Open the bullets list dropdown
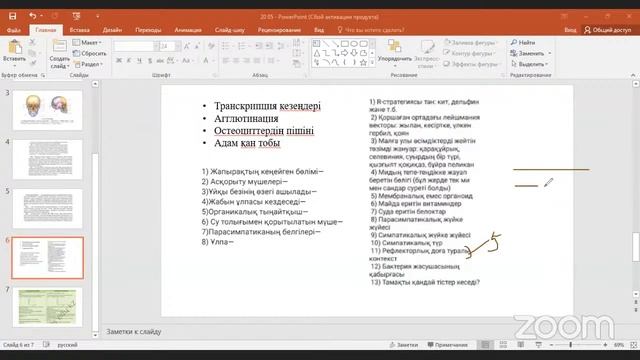This screenshot has height=360, width=640. click(x=233, y=46)
